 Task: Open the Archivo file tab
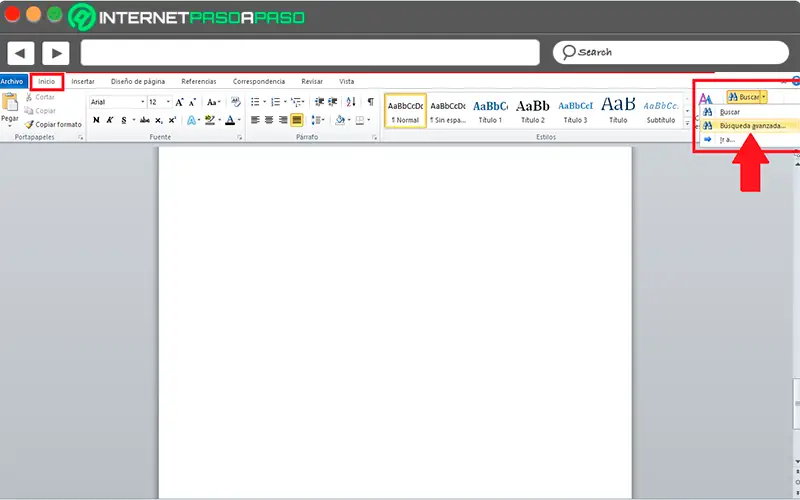[12, 81]
